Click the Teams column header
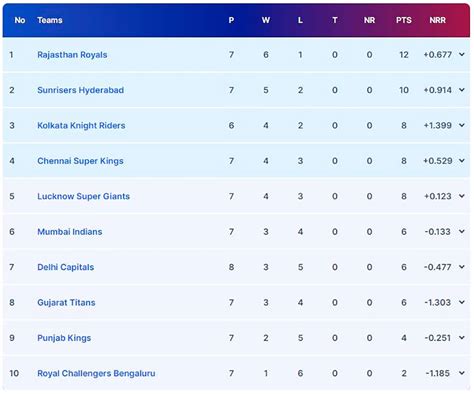The image size is (474, 394). click(x=50, y=20)
